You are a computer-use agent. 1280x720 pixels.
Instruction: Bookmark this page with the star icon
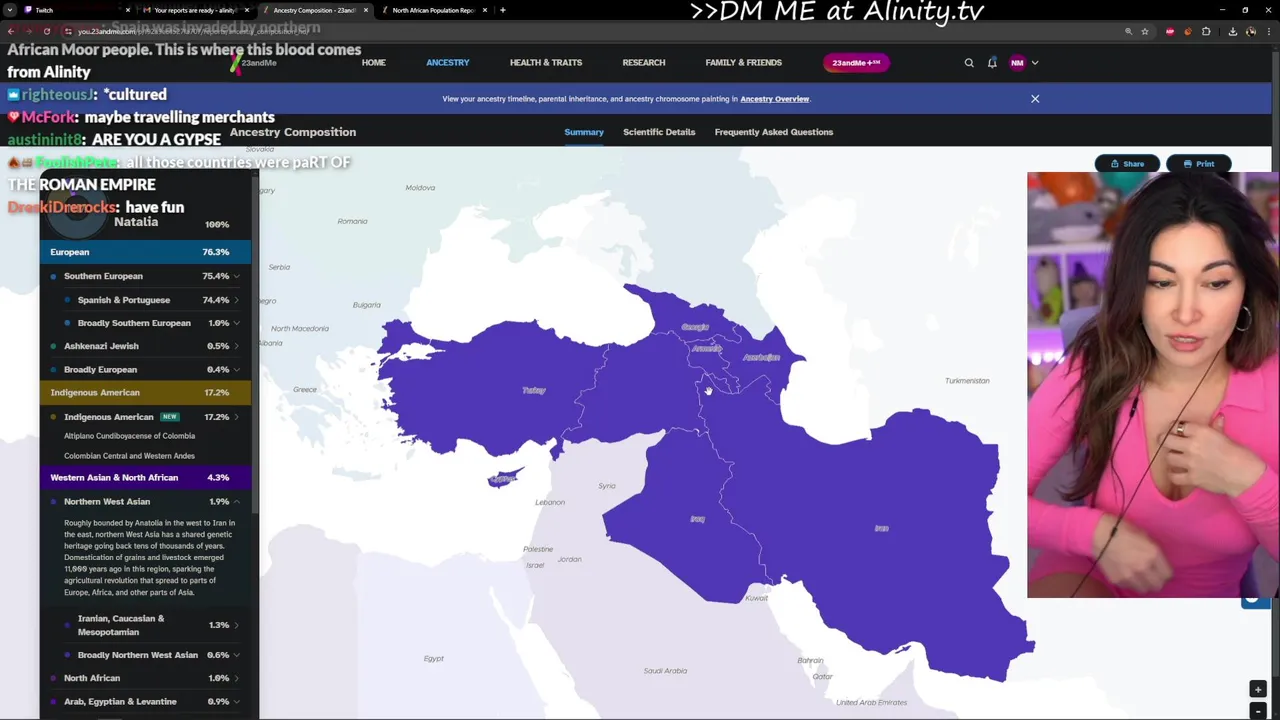pos(1146,31)
